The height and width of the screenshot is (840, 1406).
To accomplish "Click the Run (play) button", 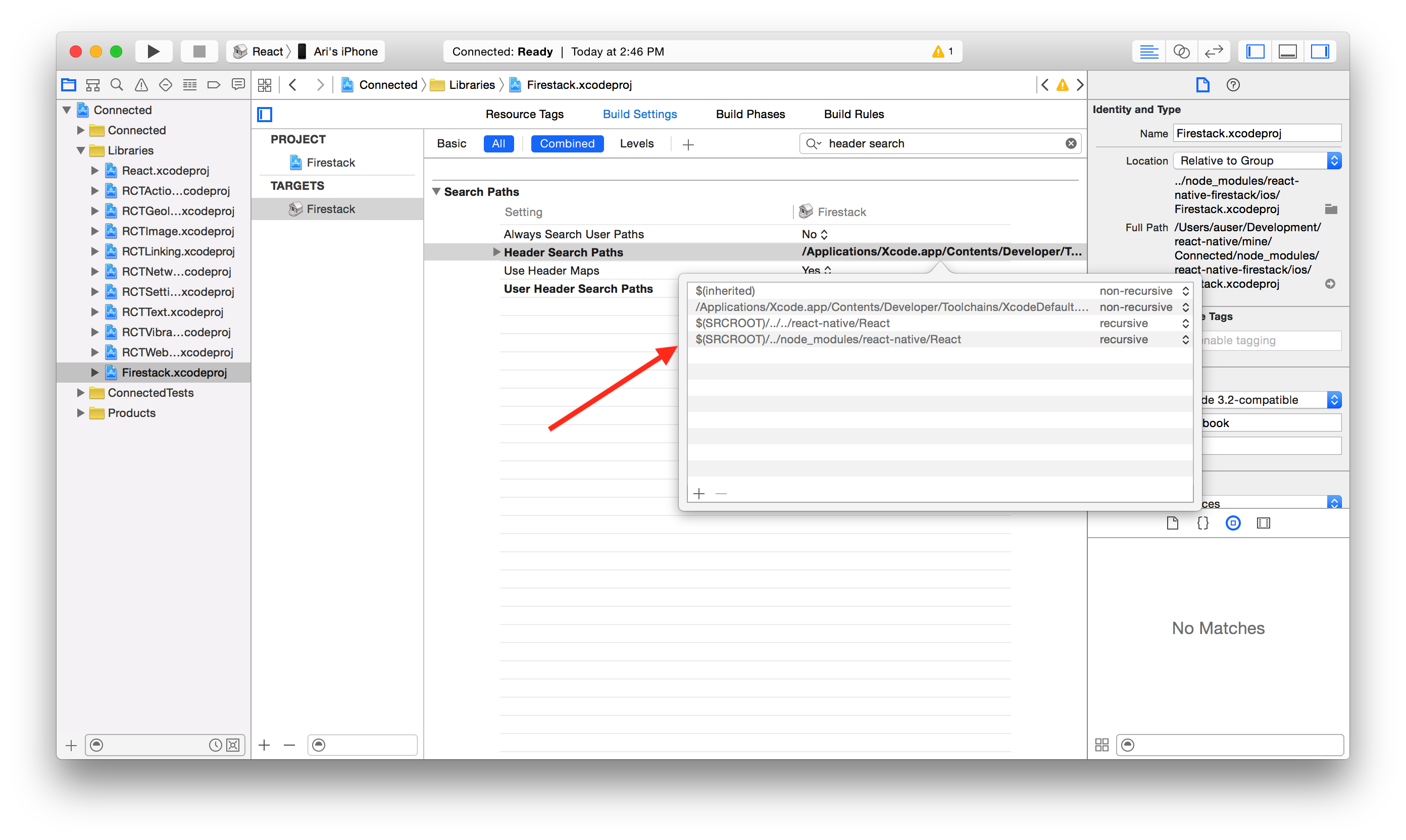I will point(153,51).
